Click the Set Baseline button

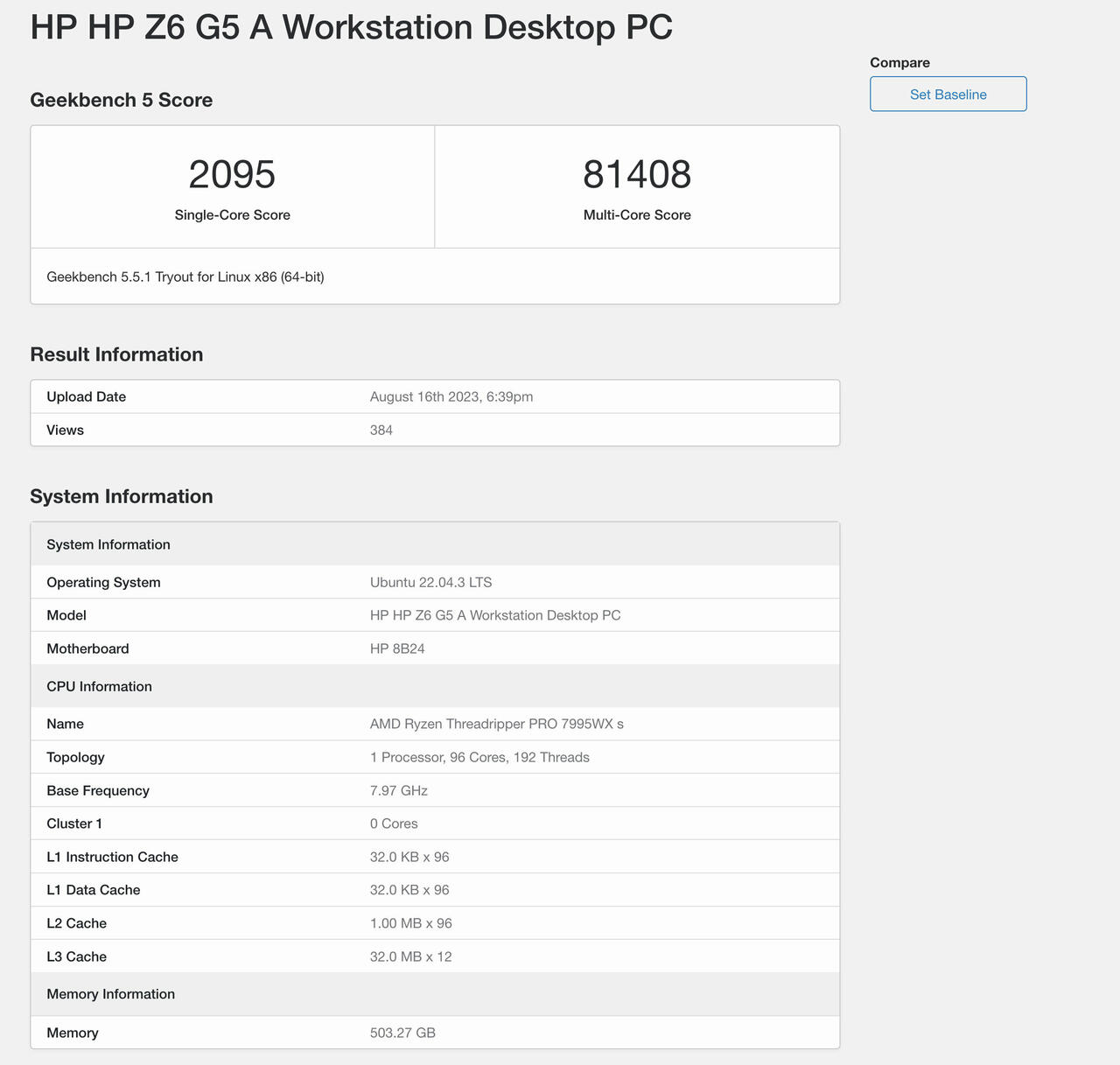(948, 94)
